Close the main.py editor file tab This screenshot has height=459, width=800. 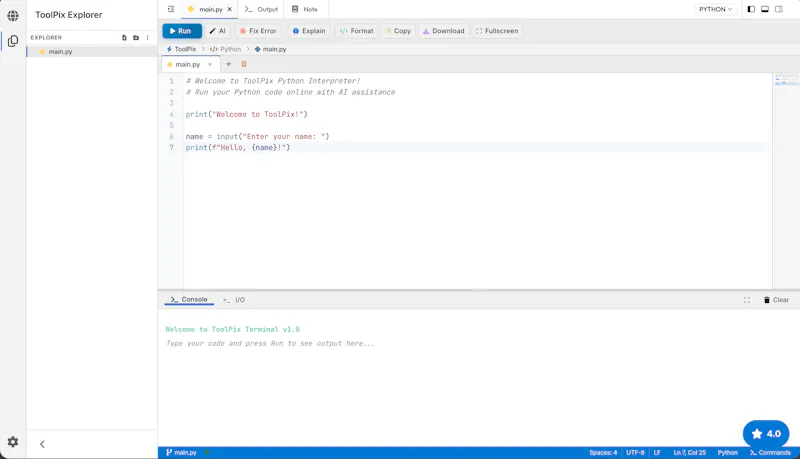pyautogui.click(x=210, y=64)
